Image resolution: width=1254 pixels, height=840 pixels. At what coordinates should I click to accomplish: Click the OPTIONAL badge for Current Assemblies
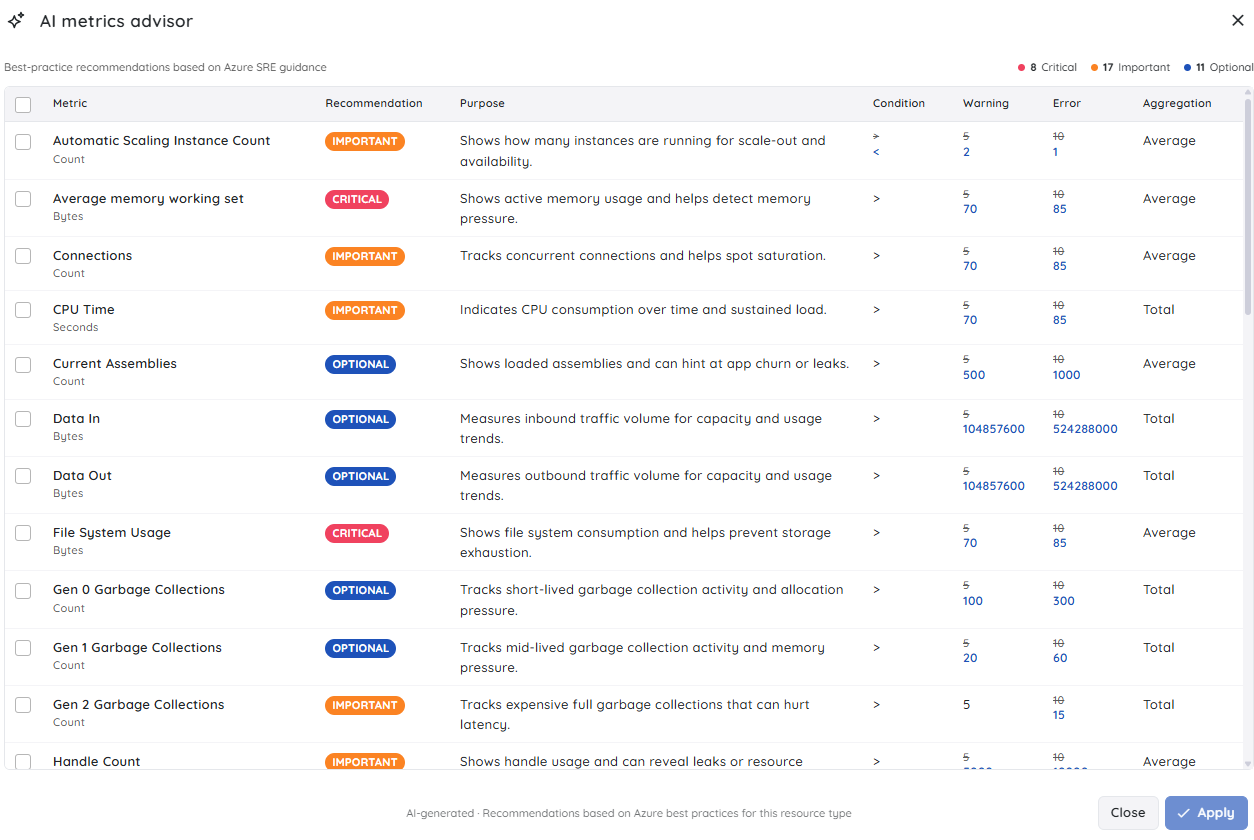point(360,364)
